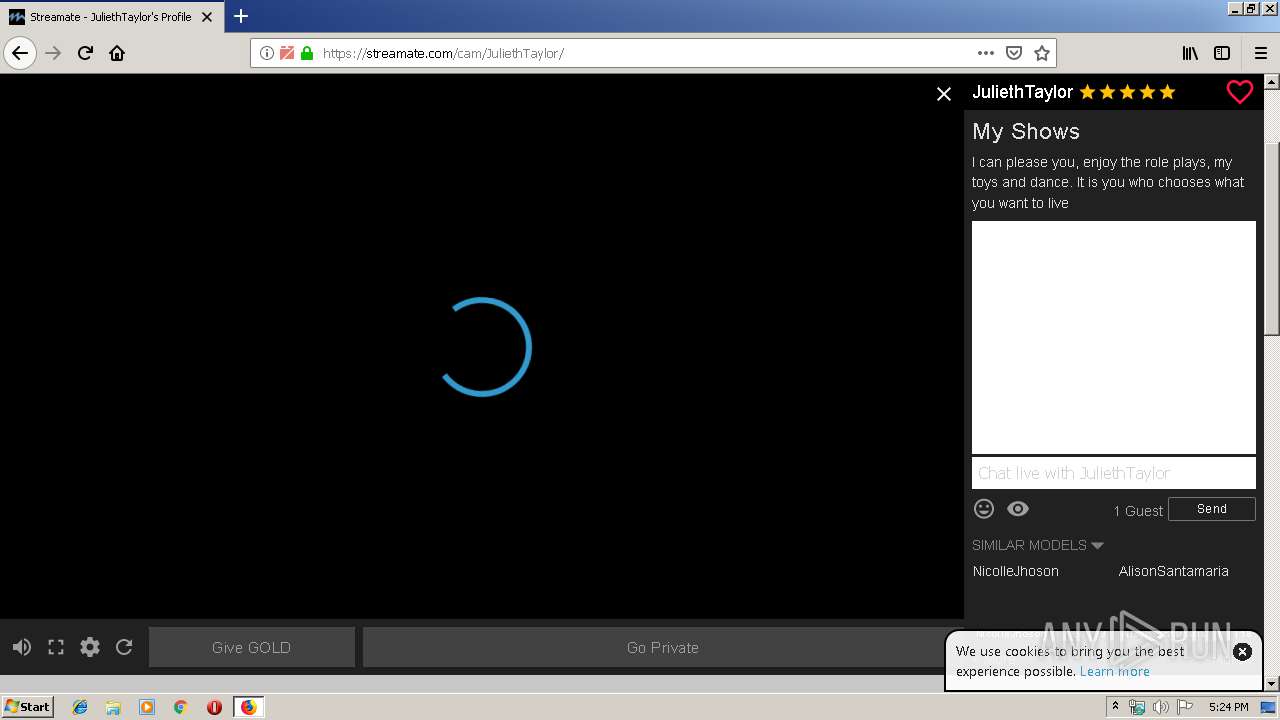Go back to previous page
The width and height of the screenshot is (1280, 720).
tap(20, 53)
